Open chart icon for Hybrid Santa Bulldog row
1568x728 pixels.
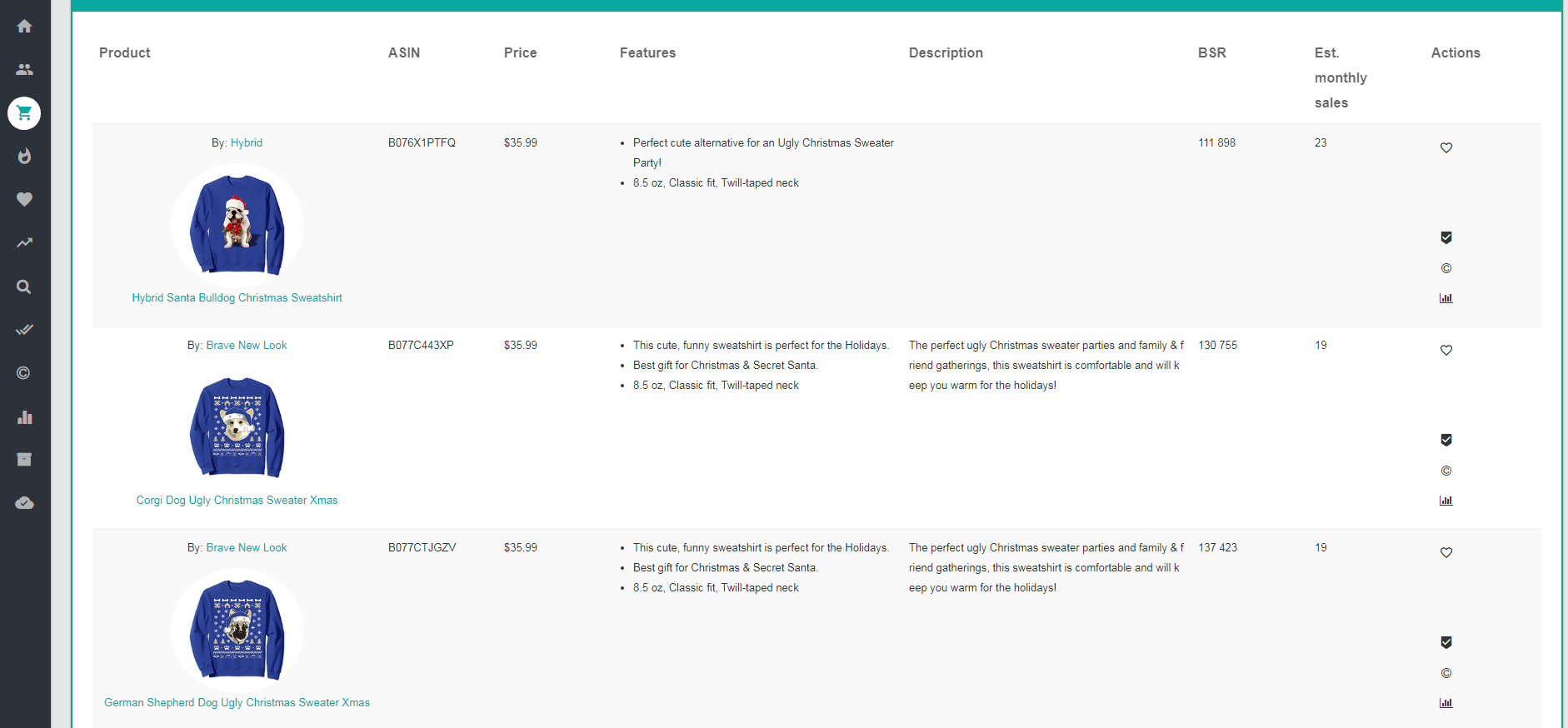tap(1446, 298)
